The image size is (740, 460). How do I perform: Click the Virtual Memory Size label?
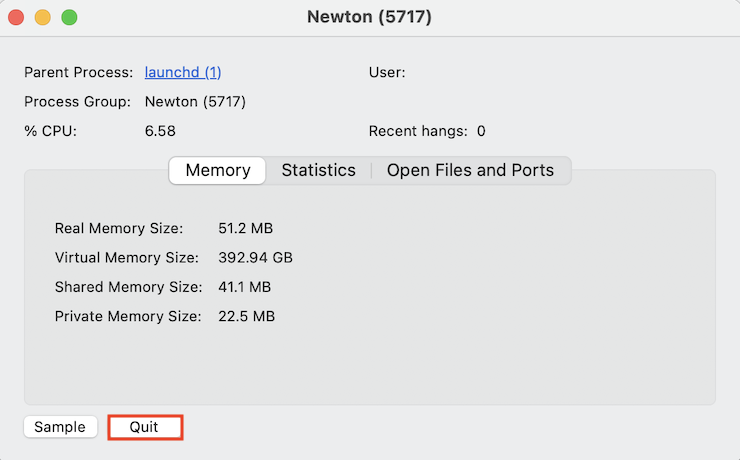coord(126,258)
